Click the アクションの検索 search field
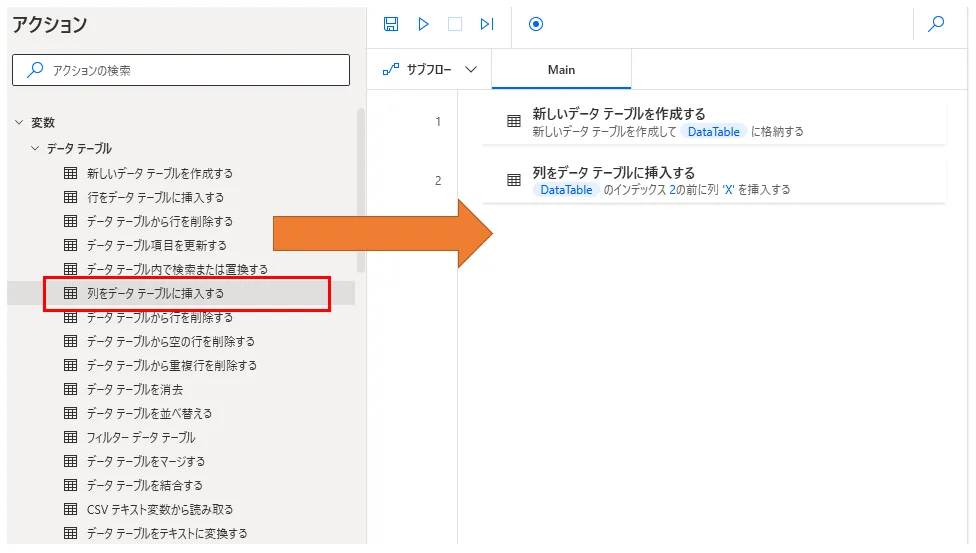 pos(181,70)
